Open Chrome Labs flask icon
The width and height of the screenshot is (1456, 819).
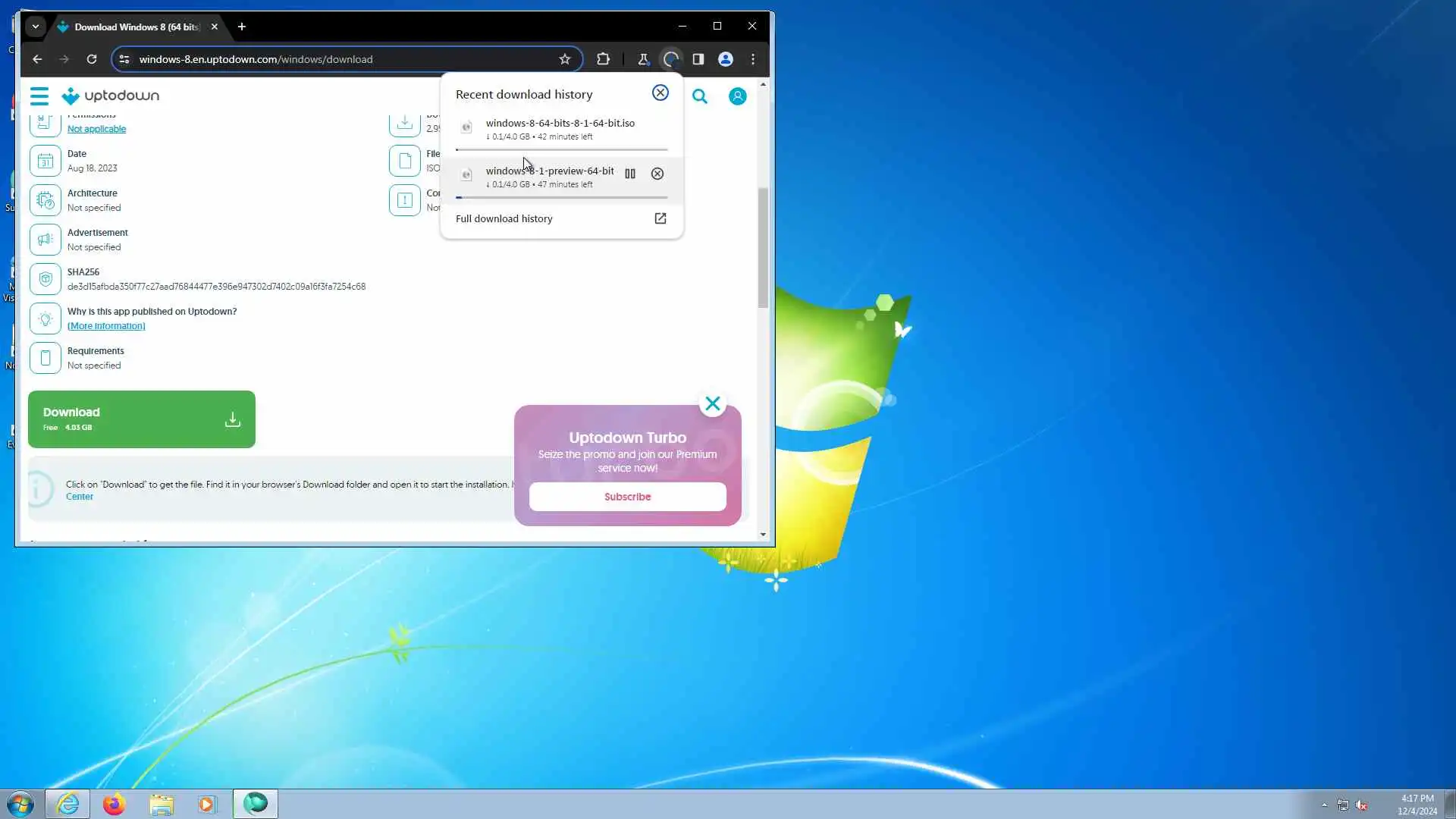tap(643, 59)
